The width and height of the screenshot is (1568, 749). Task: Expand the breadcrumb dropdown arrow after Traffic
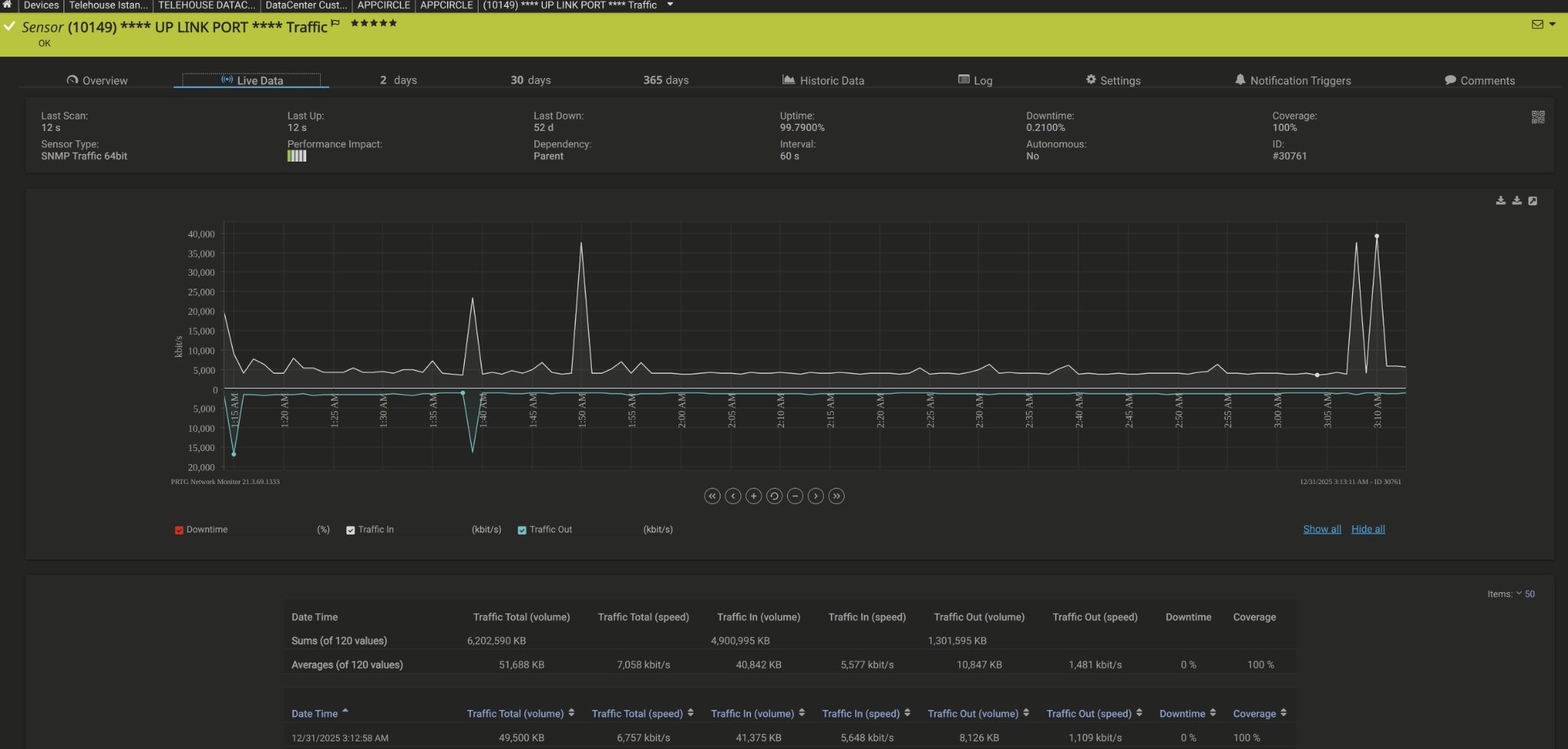(x=670, y=5)
